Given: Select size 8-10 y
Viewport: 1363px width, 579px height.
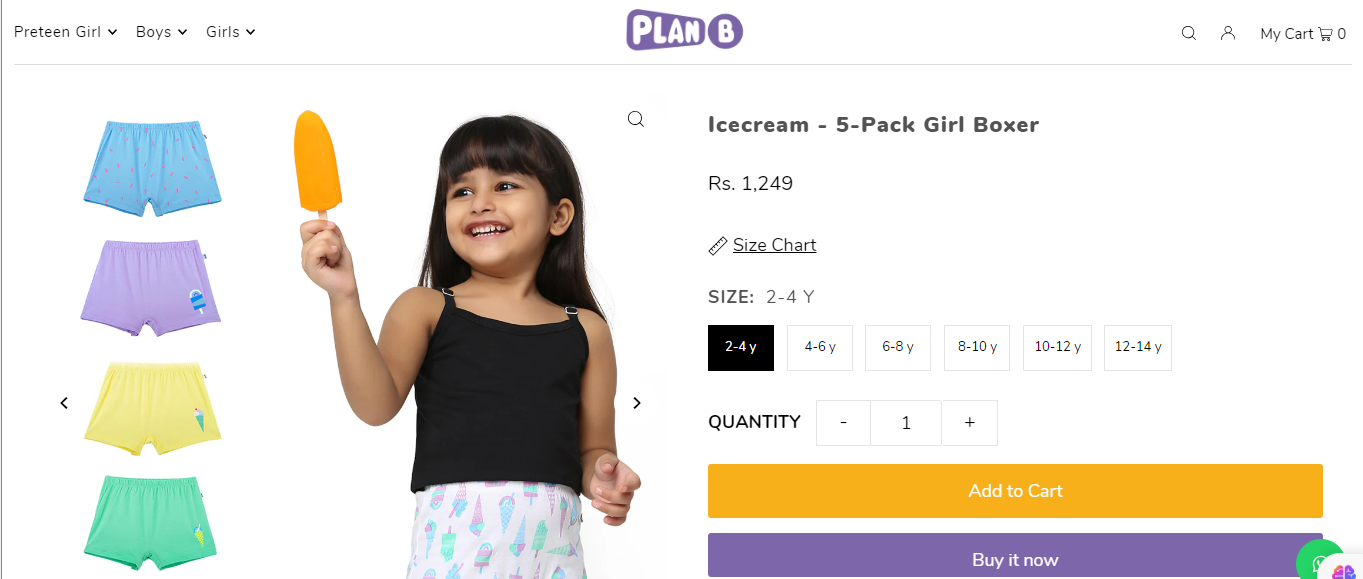Looking at the screenshot, I should coord(977,347).
